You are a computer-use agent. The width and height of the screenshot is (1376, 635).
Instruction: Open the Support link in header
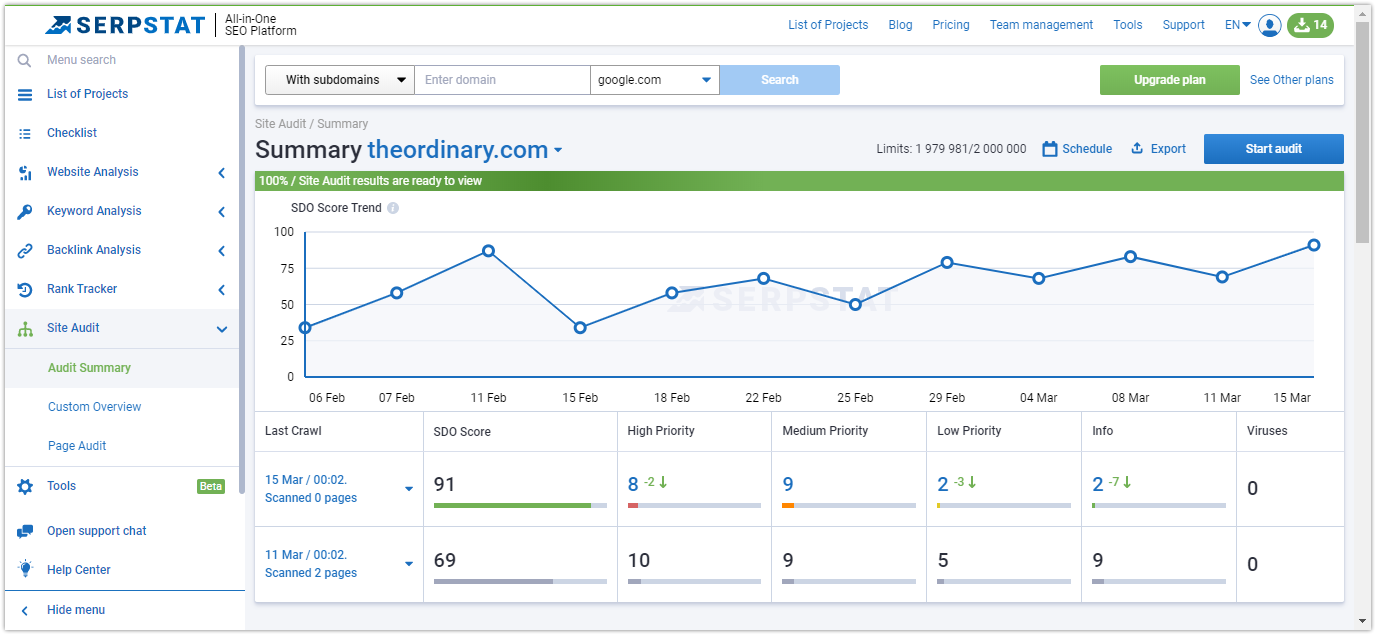pos(1183,25)
